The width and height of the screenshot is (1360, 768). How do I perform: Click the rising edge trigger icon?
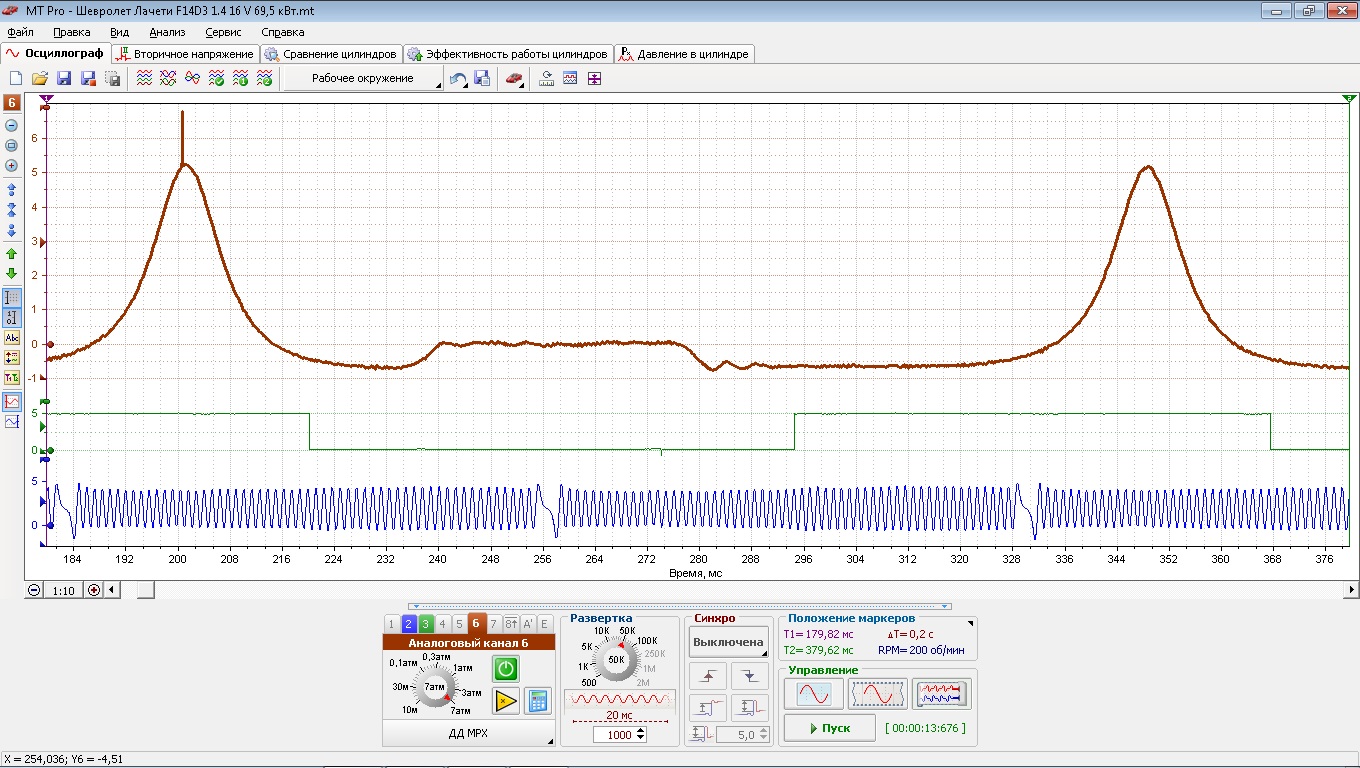pos(707,676)
